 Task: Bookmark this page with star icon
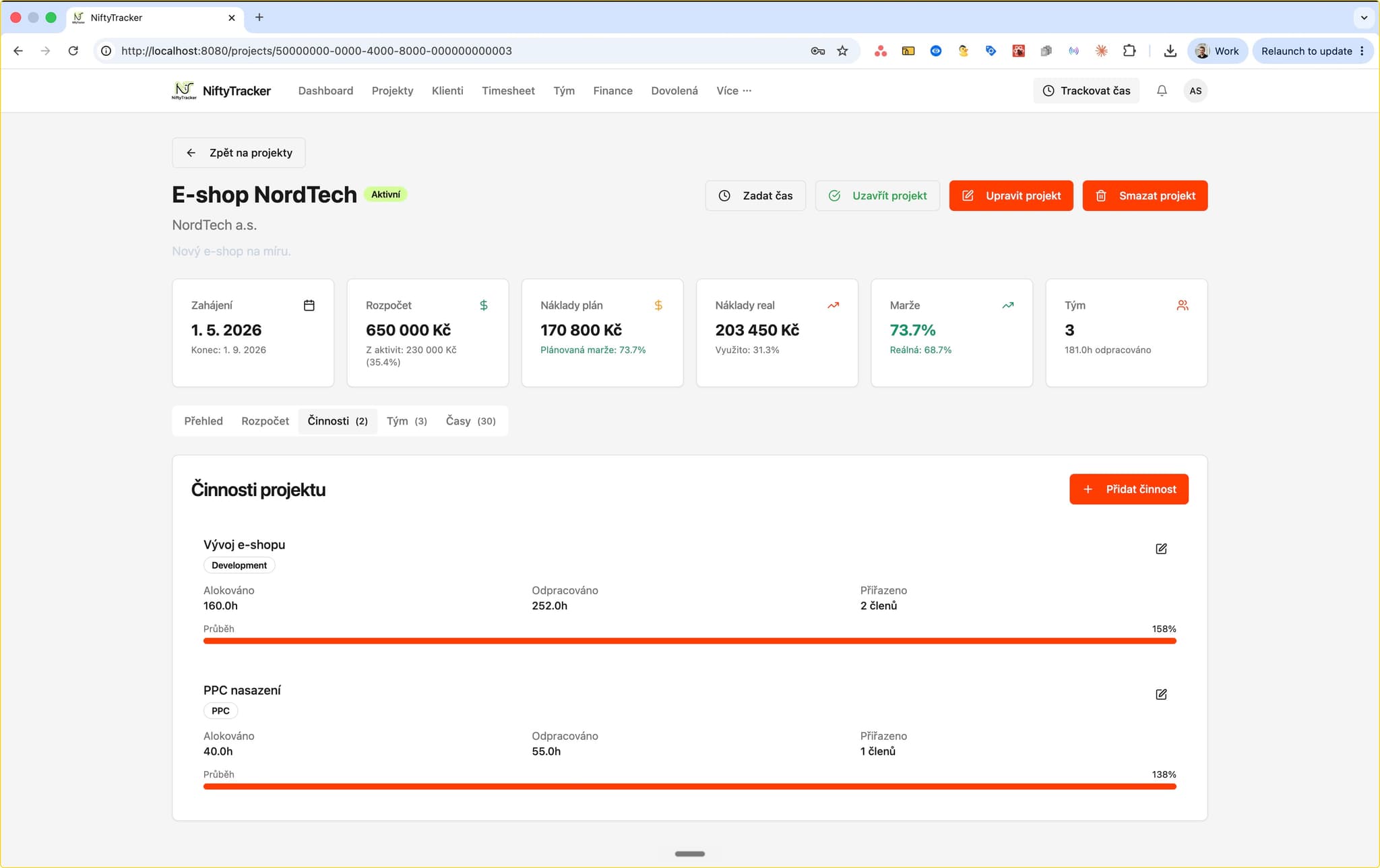842,51
